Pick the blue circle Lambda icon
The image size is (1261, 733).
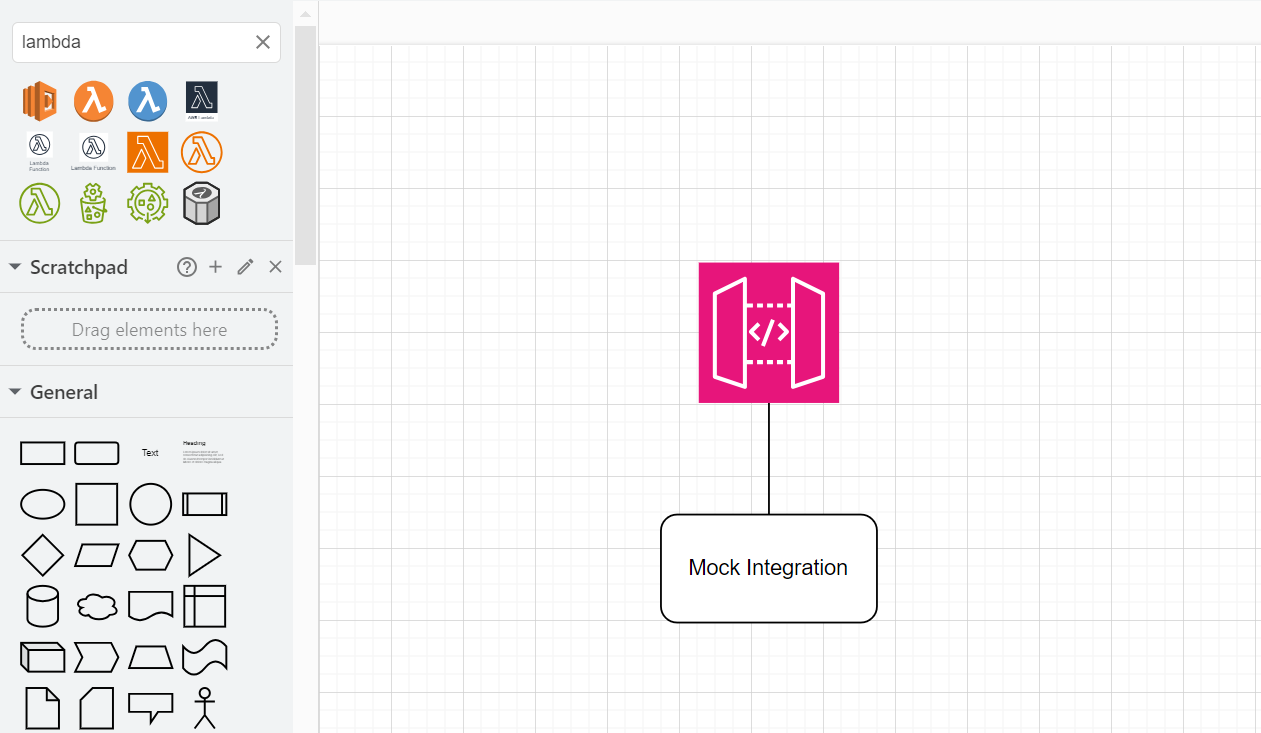click(x=148, y=101)
